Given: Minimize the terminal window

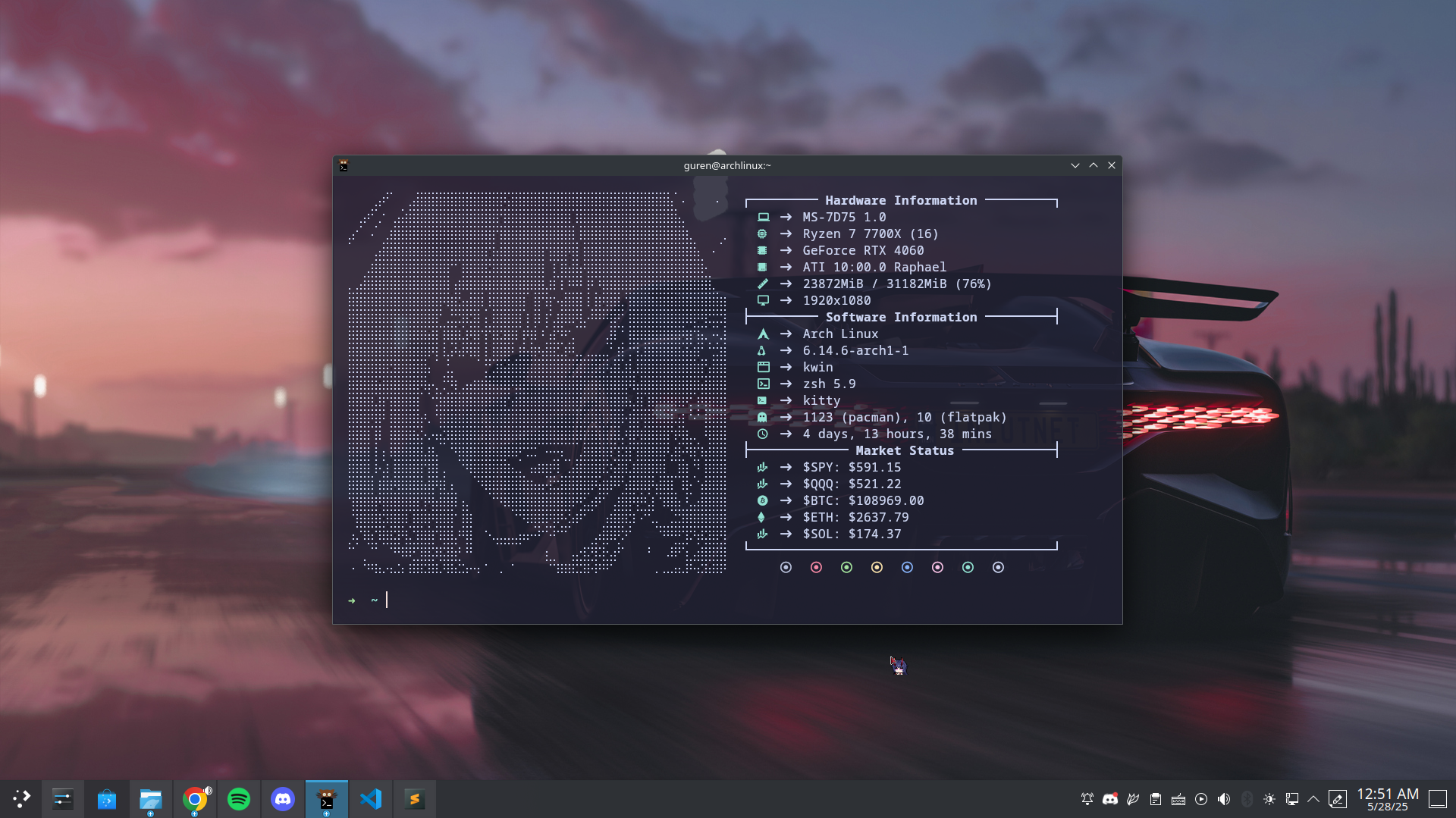Looking at the screenshot, I should pos(1075,165).
